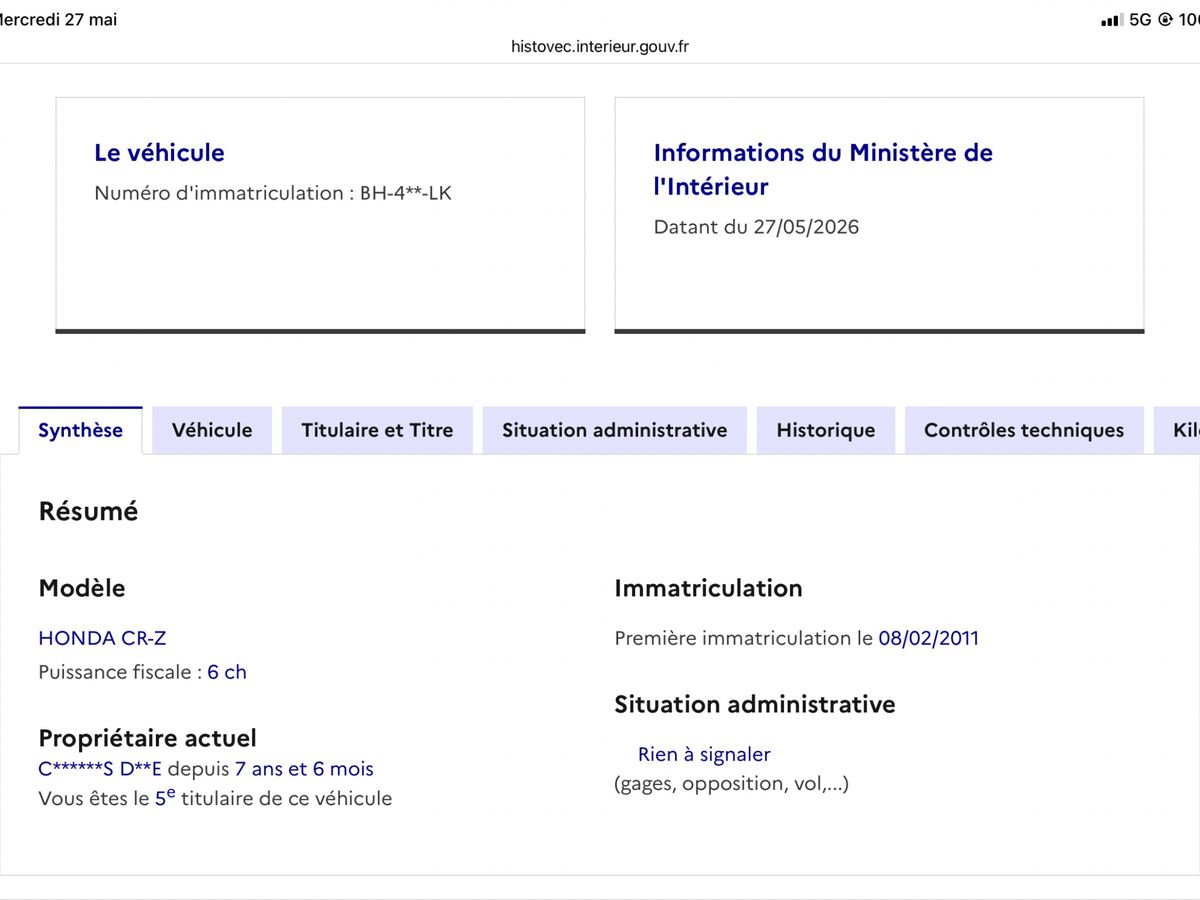Image resolution: width=1200 pixels, height=900 pixels.
Task: Tap the histovec.interieur.gouv.fr address bar
Action: [x=600, y=46]
